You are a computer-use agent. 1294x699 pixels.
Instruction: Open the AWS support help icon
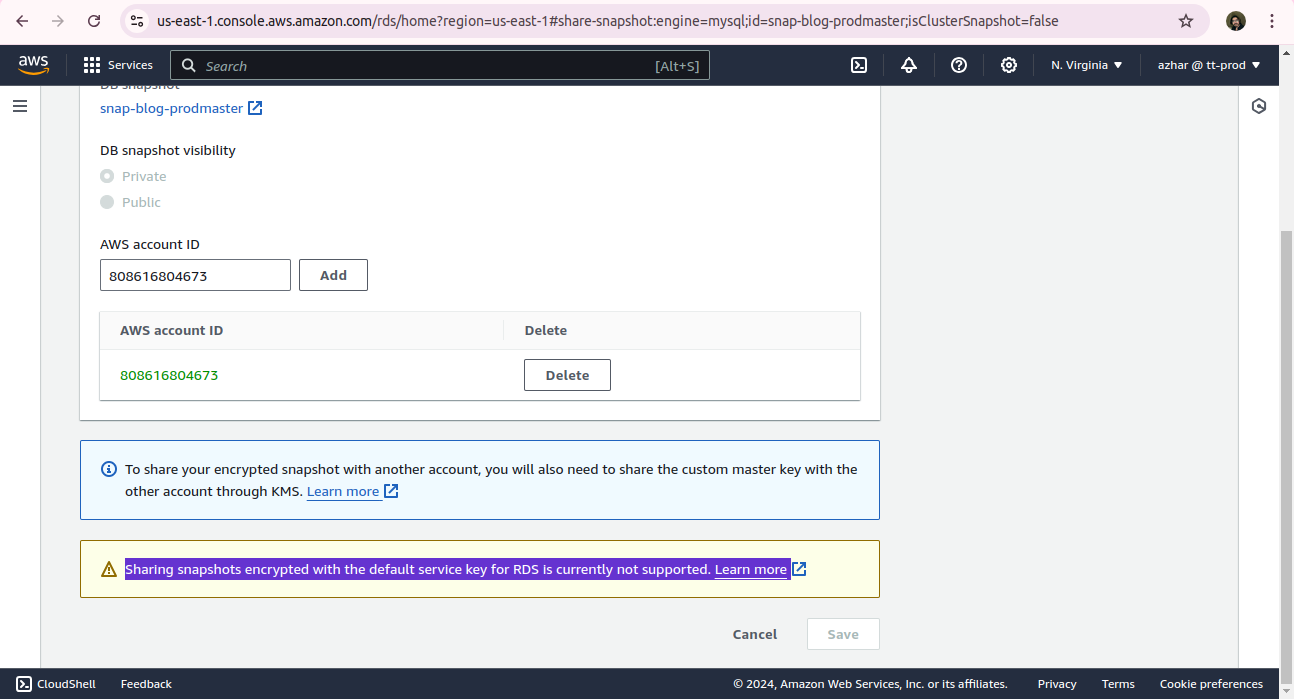pos(959,65)
